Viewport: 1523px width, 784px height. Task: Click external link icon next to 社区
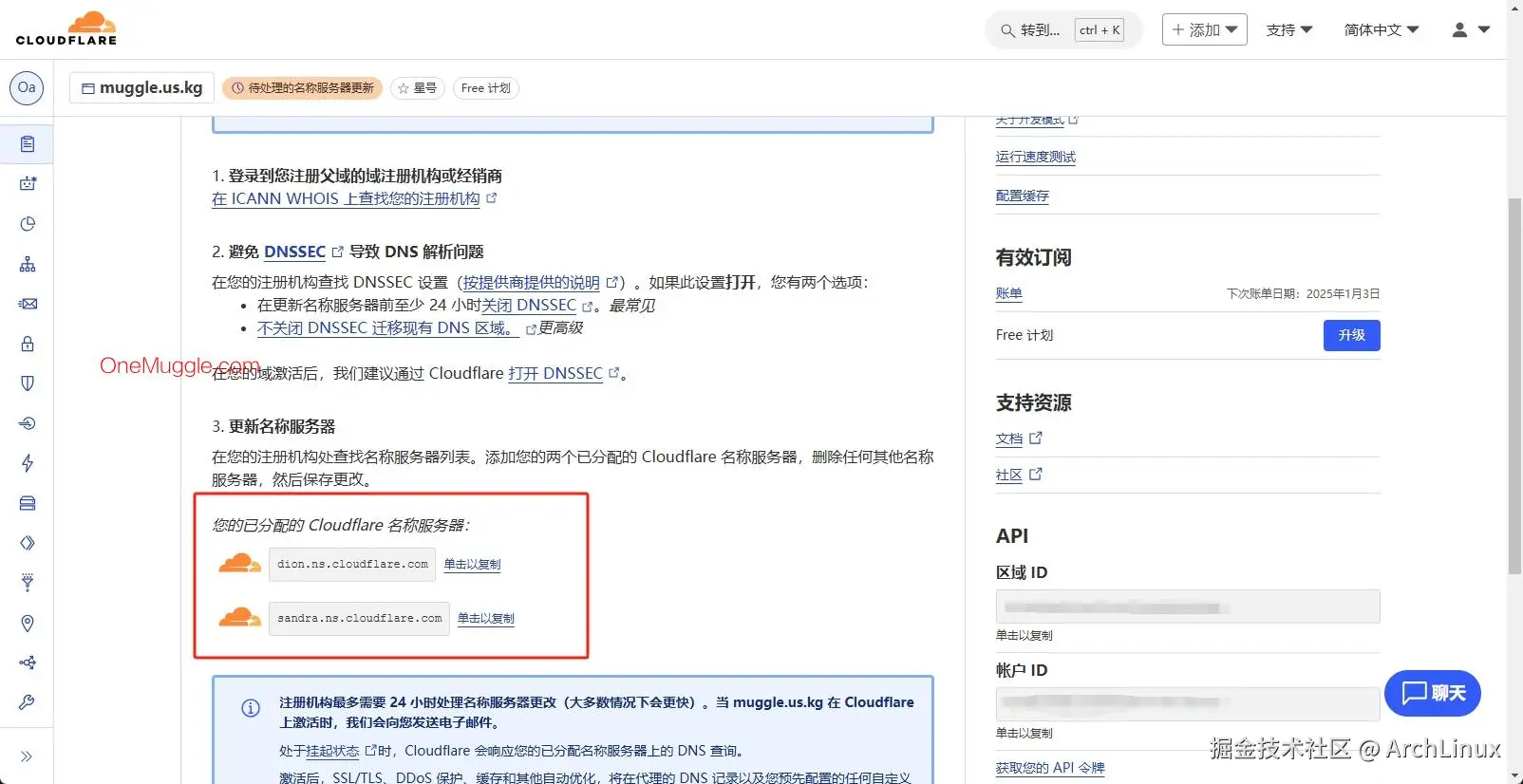point(1036,474)
